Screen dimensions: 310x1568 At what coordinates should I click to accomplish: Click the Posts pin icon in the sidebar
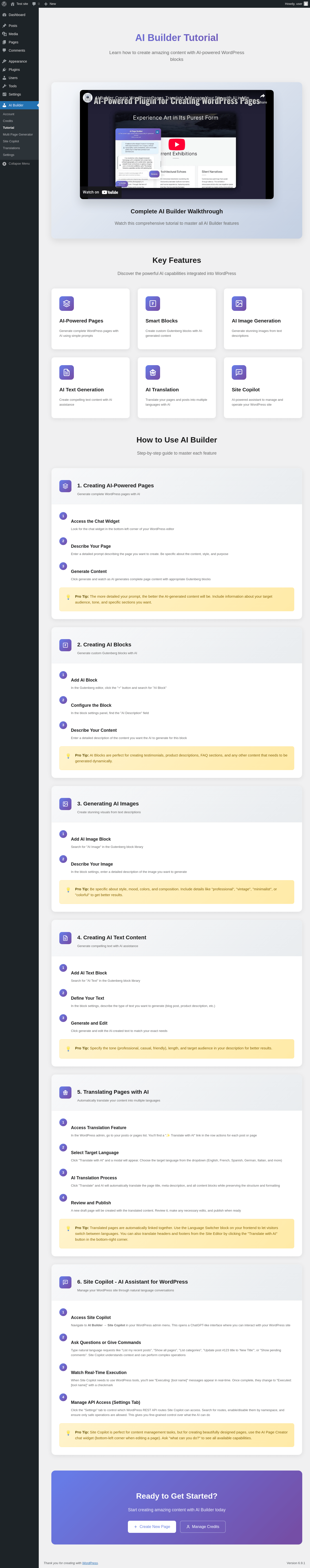[x=4, y=25]
